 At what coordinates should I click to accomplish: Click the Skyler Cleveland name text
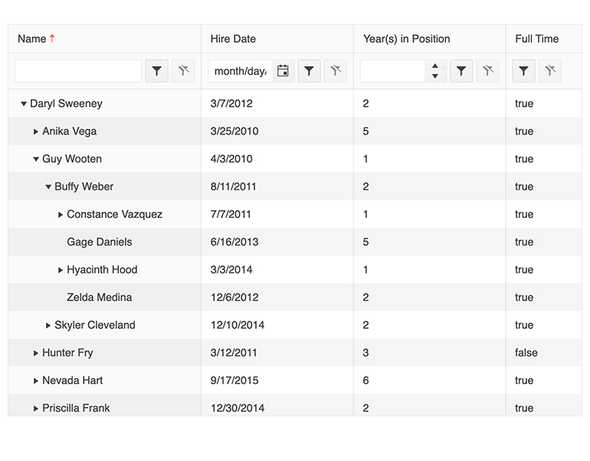(x=95, y=325)
